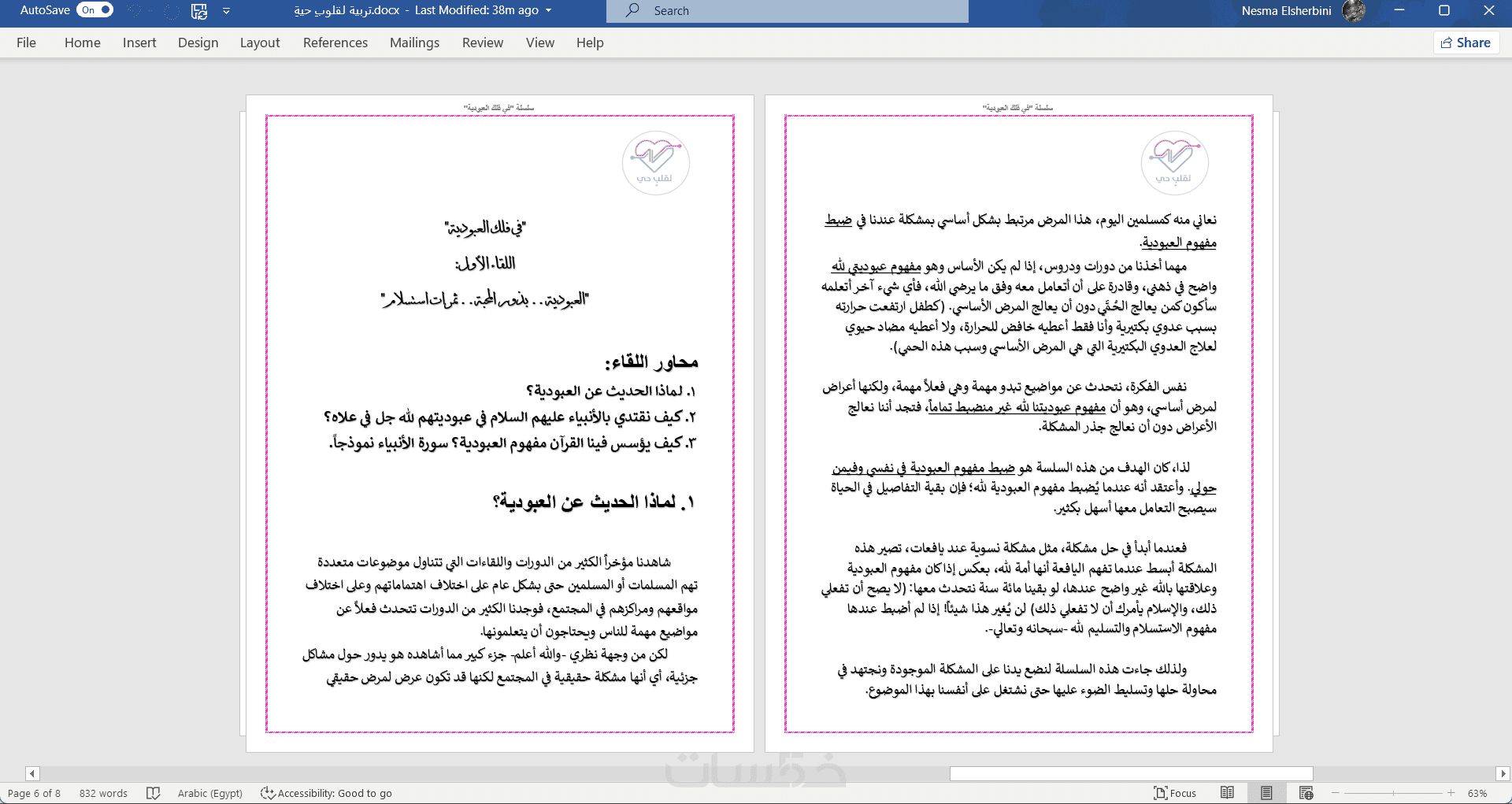1512x804 pixels.
Task: Switch to the Mailings tab
Action: (415, 43)
